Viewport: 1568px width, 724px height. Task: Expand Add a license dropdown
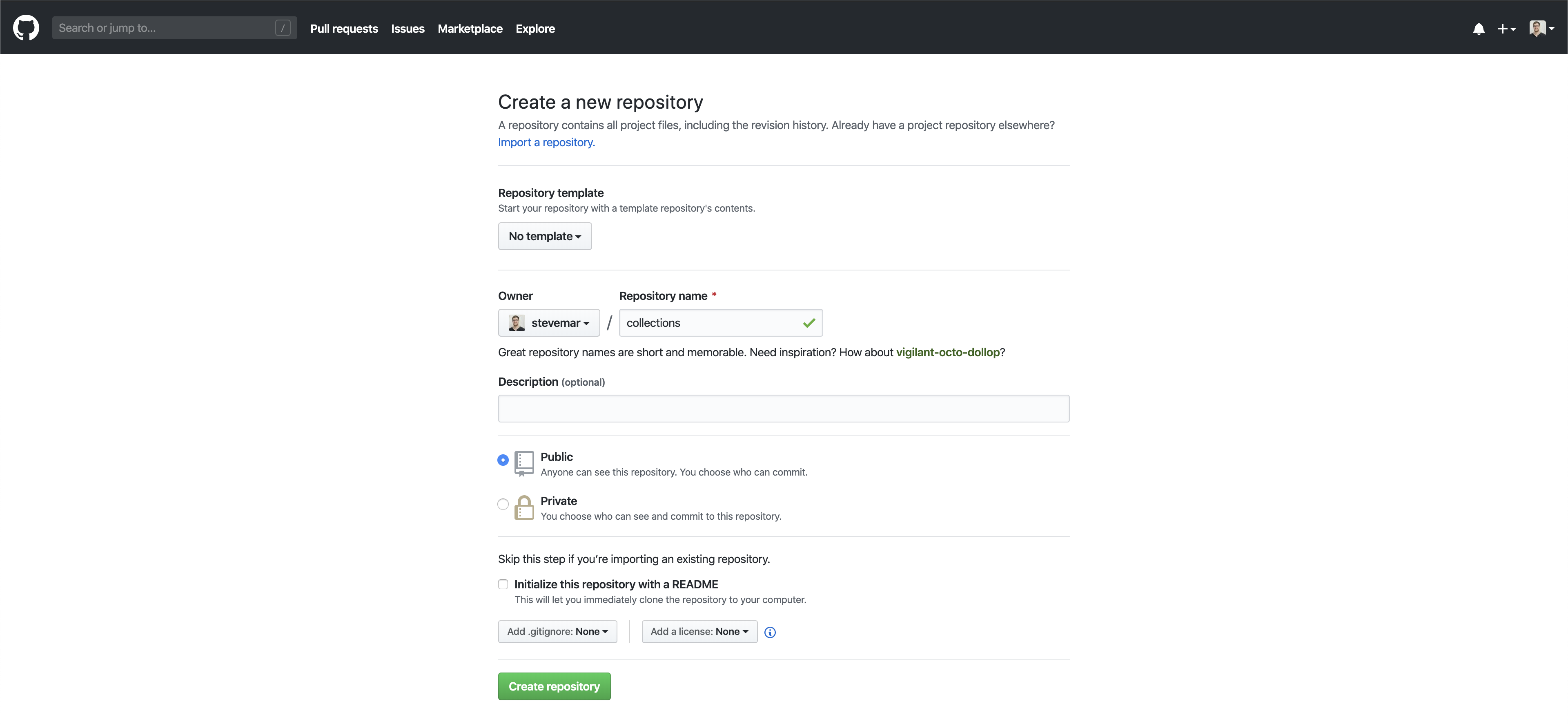pyautogui.click(x=699, y=631)
